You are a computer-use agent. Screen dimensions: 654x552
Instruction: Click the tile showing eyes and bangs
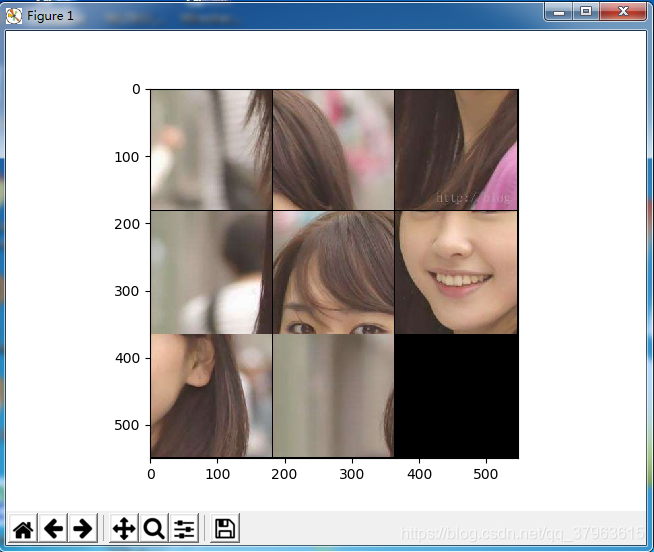334,272
